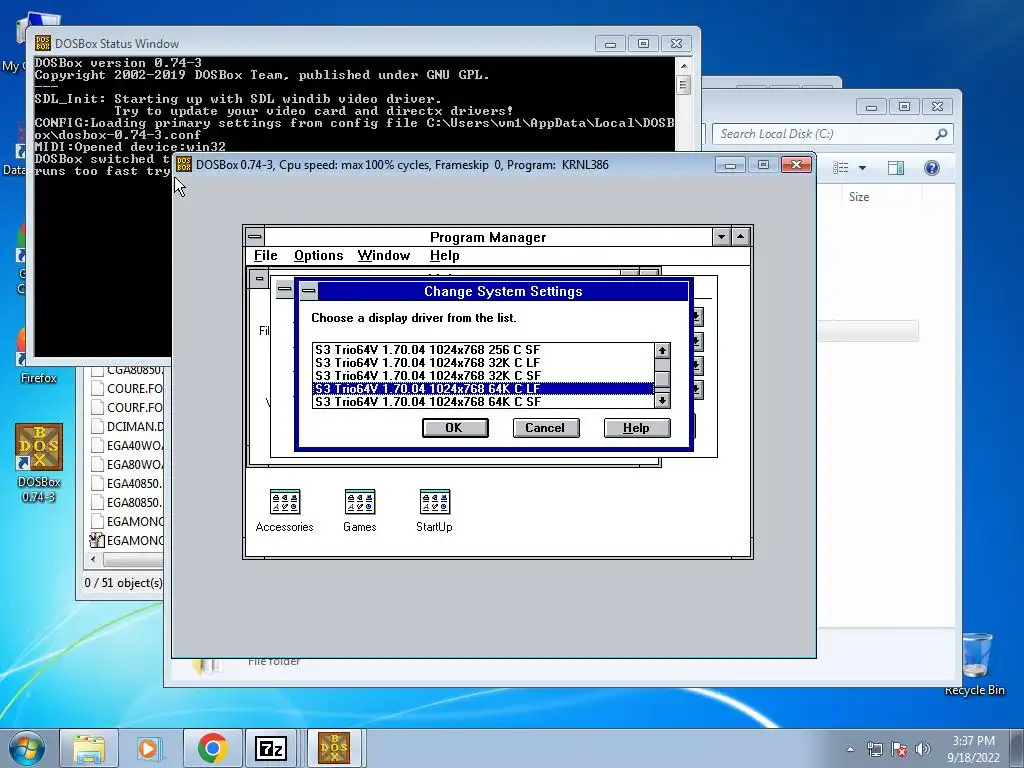Viewport: 1024px width, 768px height.
Task: Show hidden system tray icons
Action: [x=850, y=749]
